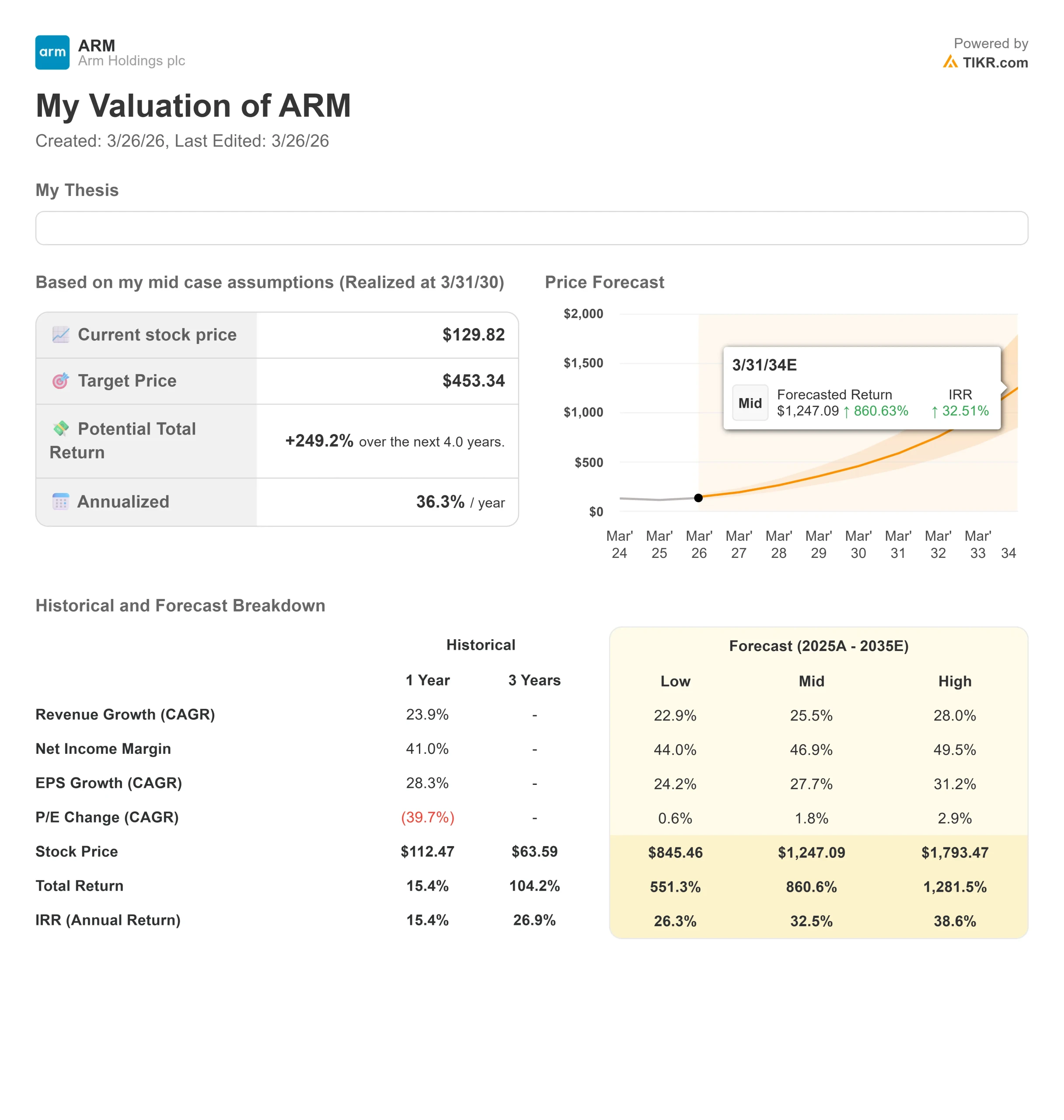This screenshot has height=1120, width=1064.
Task: Click the Arm logo icon
Action: (52, 53)
